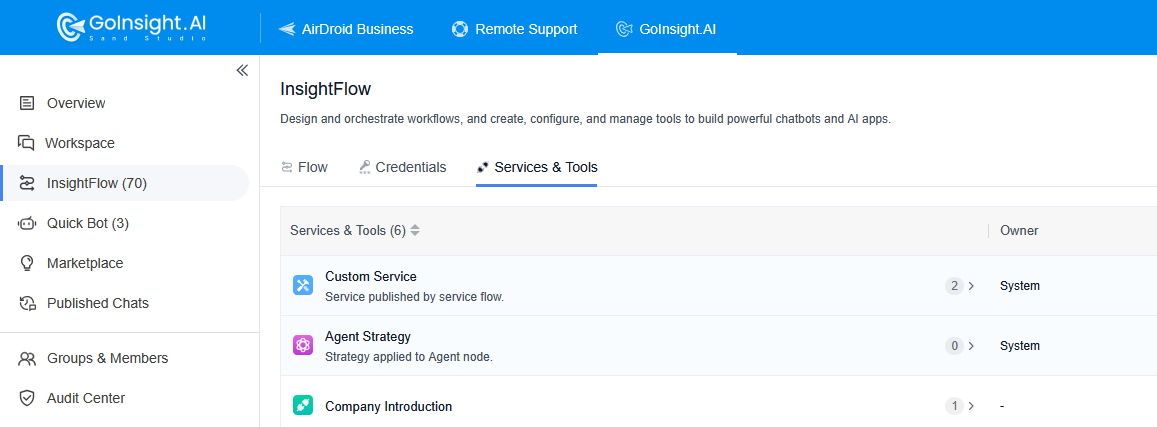
Task: Click the Owner column header
Action: [x=1019, y=231]
